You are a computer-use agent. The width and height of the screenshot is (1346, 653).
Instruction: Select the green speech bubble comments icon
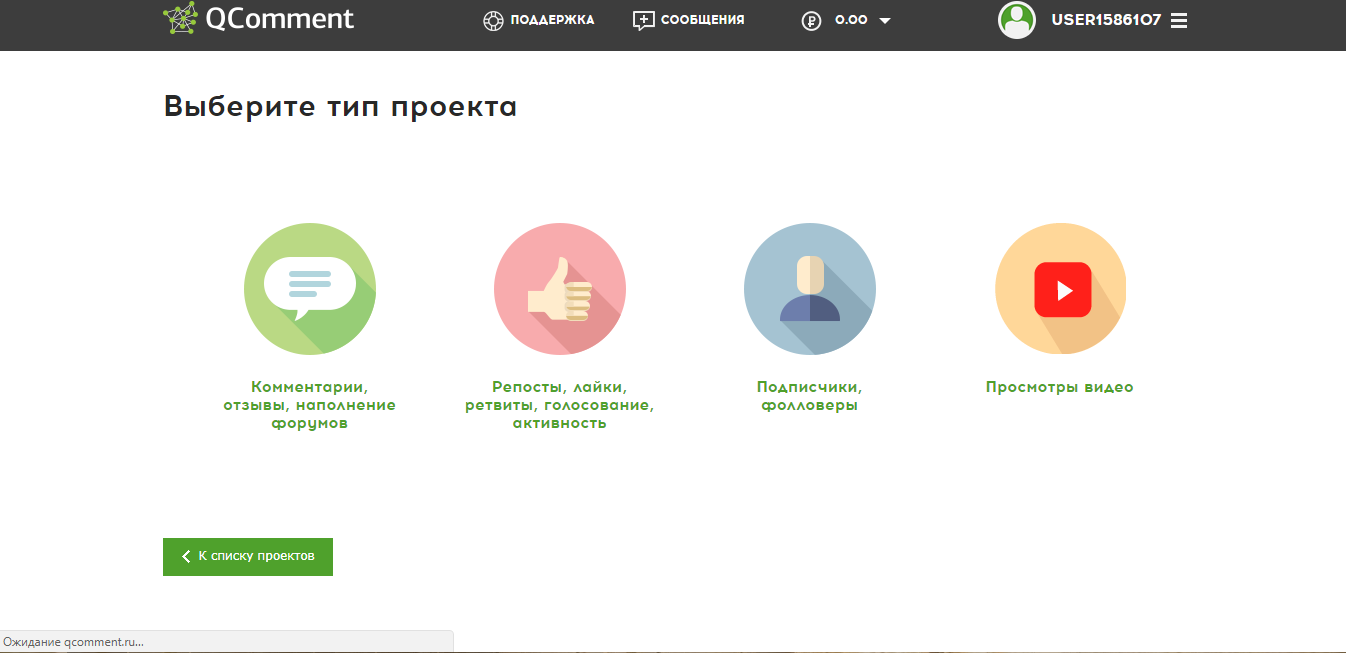click(310, 288)
